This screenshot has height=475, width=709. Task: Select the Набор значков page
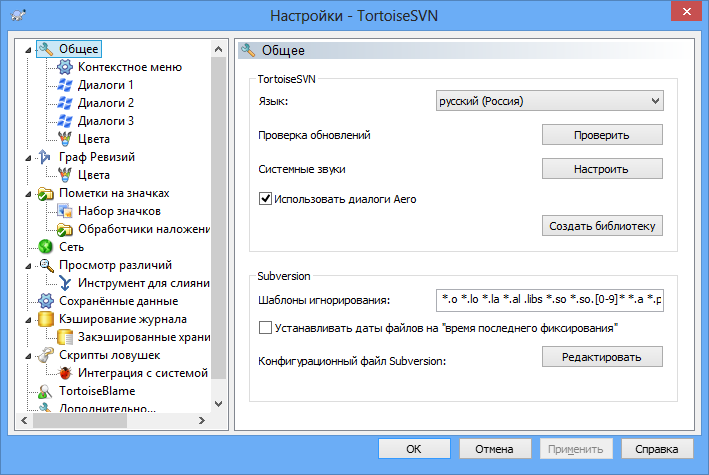click(x=119, y=211)
